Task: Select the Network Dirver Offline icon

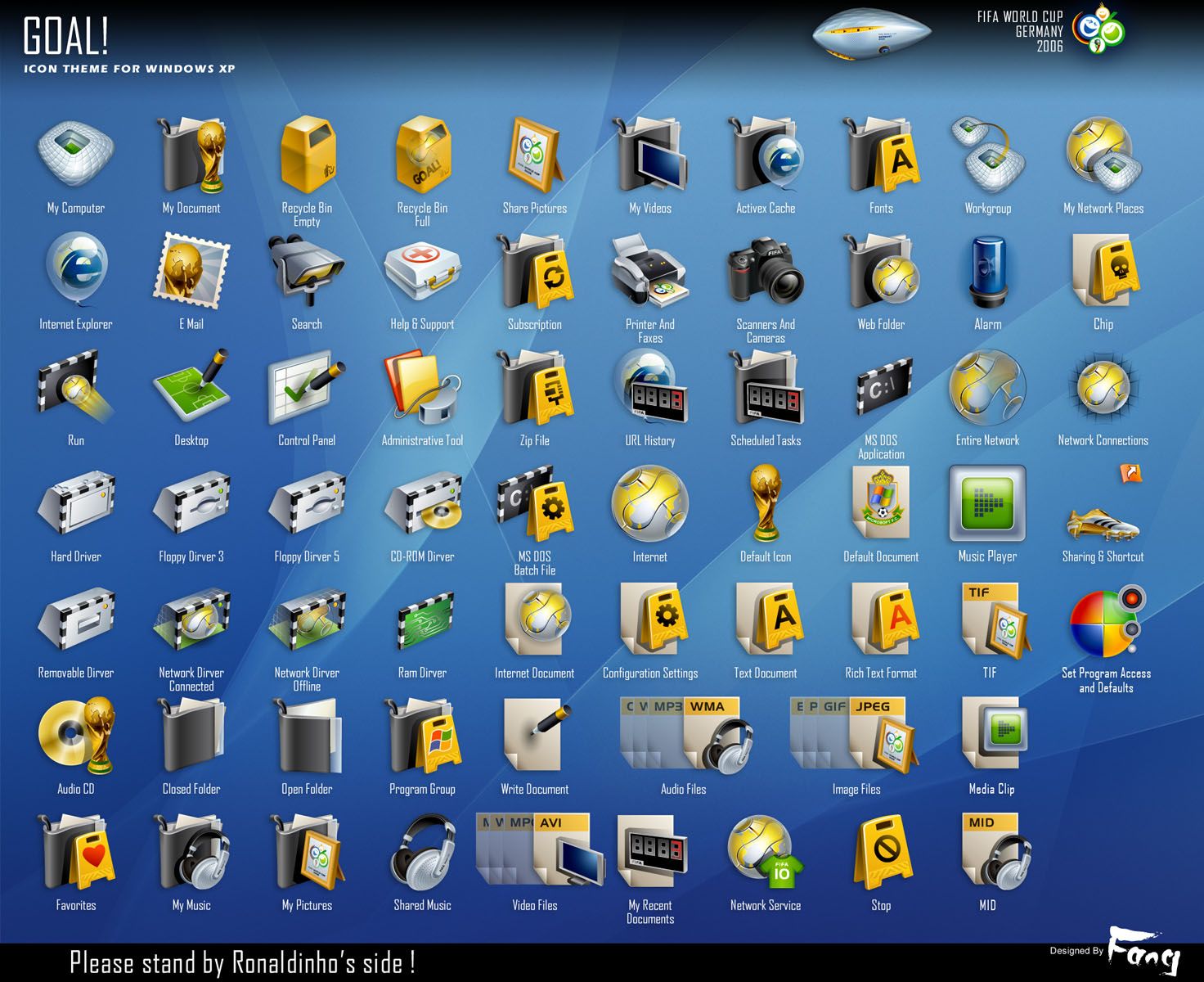Action: click(x=307, y=620)
